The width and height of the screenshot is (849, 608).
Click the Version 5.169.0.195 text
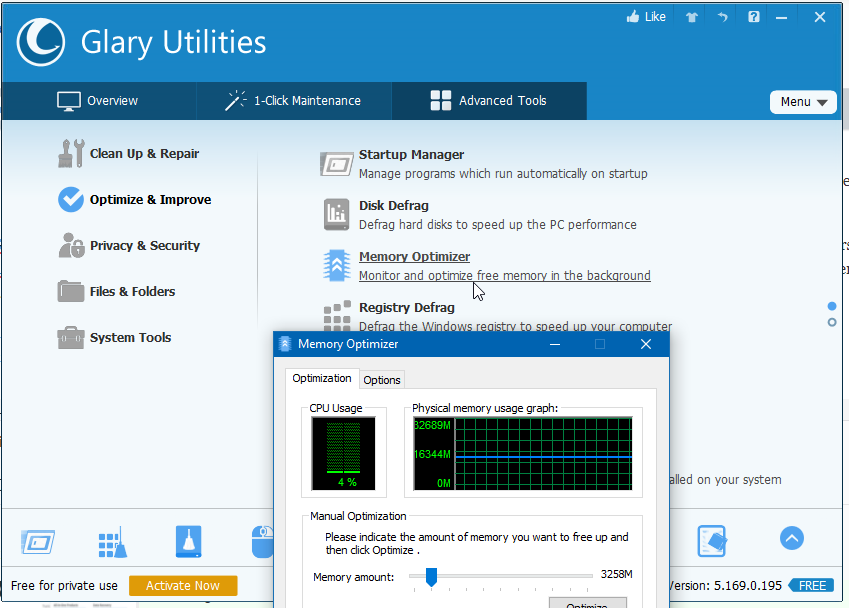(x=726, y=586)
